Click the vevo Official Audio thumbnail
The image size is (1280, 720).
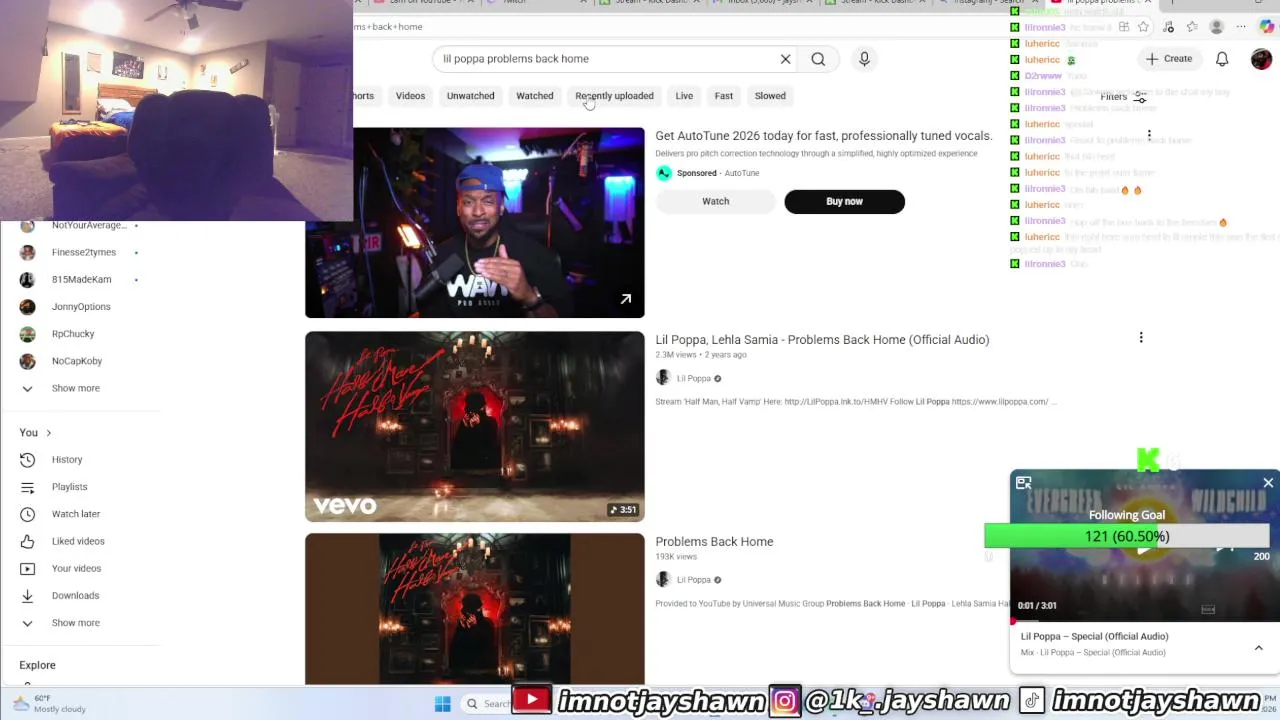pyautogui.click(x=475, y=426)
